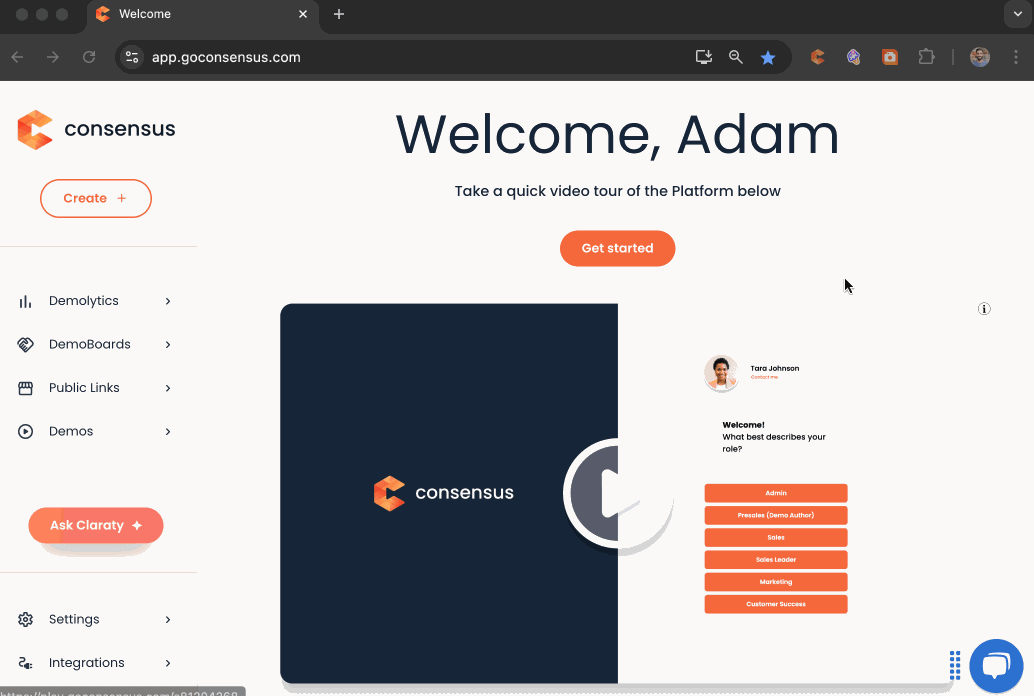Click the Tara Johnson name text
Screen dimensions: 1034x696
[775, 369]
